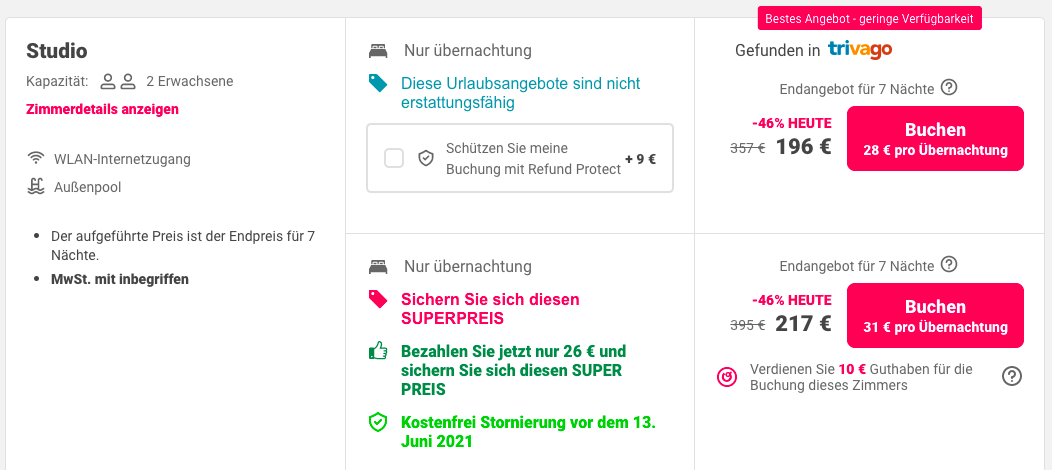Click the pink credit reward icon
The height and width of the screenshot is (470, 1052).
727,377
